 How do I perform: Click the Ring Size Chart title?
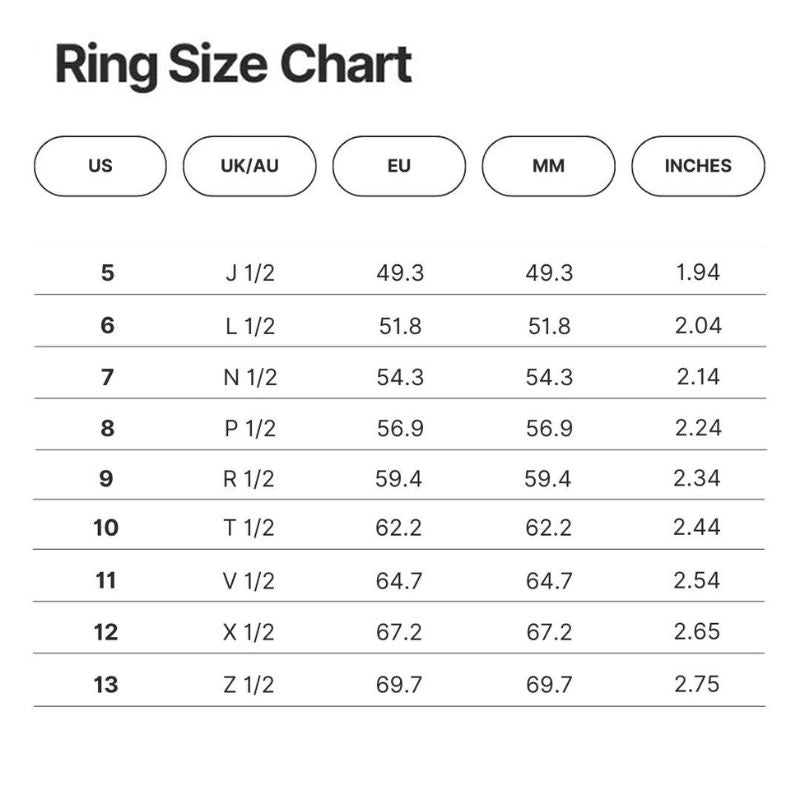[x=233, y=65]
